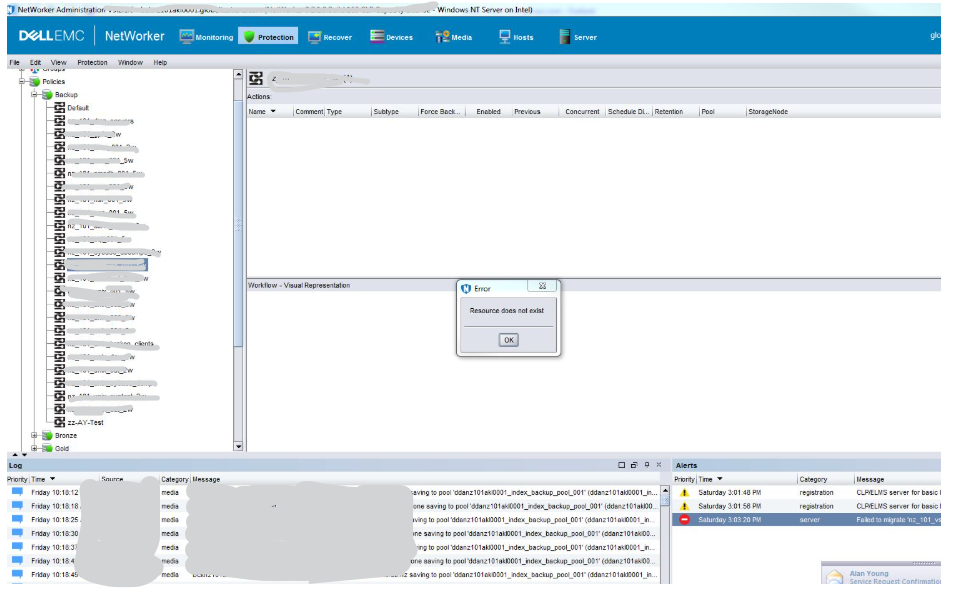
Task: Open the Edit menu
Action: pyautogui.click(x=36, y=63)
